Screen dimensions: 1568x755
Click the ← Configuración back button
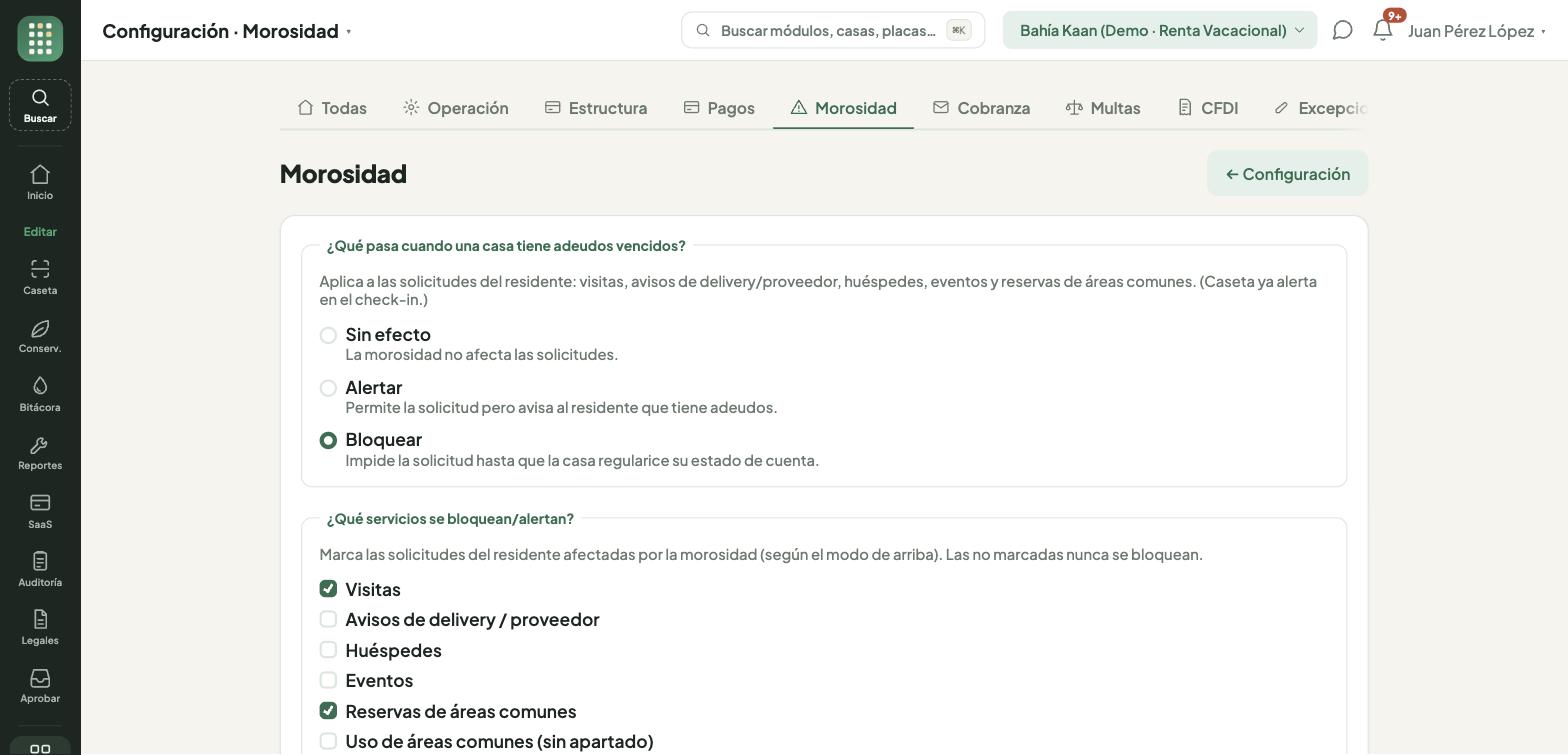pos(1288,174)
